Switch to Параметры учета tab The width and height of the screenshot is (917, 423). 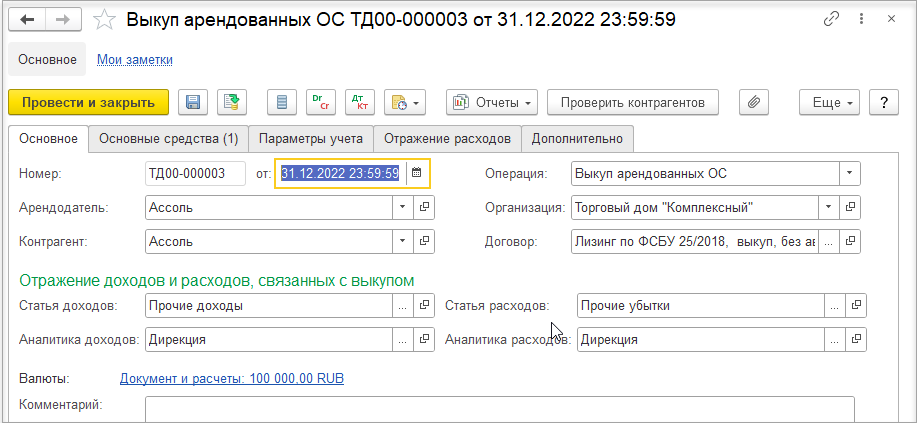(311, 139)
